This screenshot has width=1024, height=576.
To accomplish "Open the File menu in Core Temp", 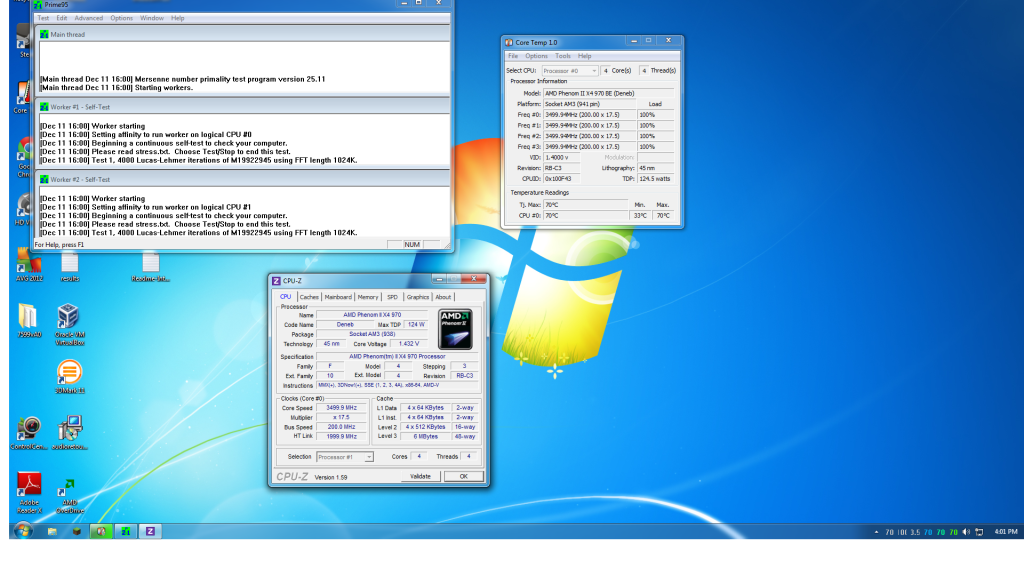I will point(513,56).
